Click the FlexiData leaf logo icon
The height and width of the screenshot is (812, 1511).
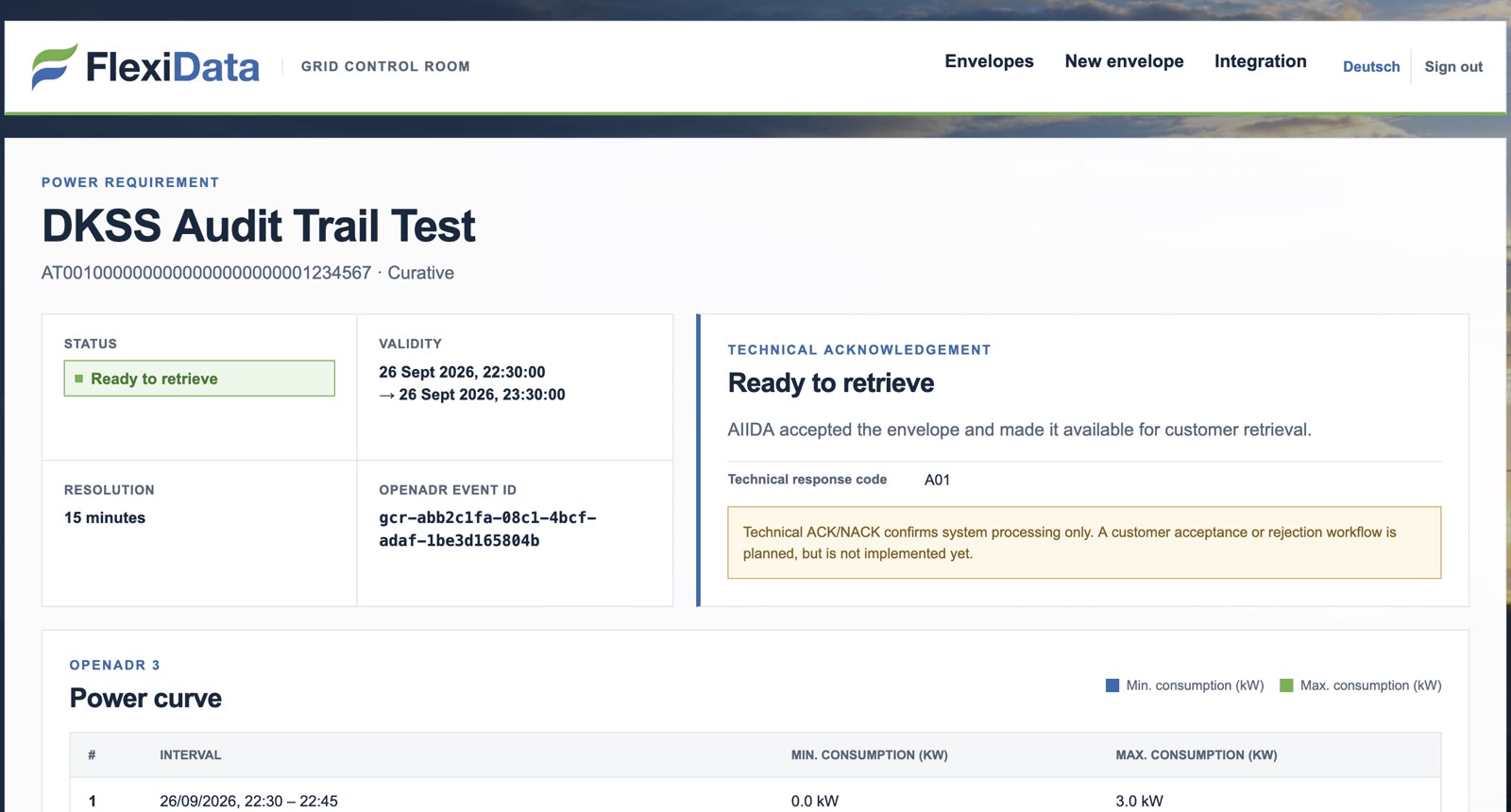click(54, 66)
